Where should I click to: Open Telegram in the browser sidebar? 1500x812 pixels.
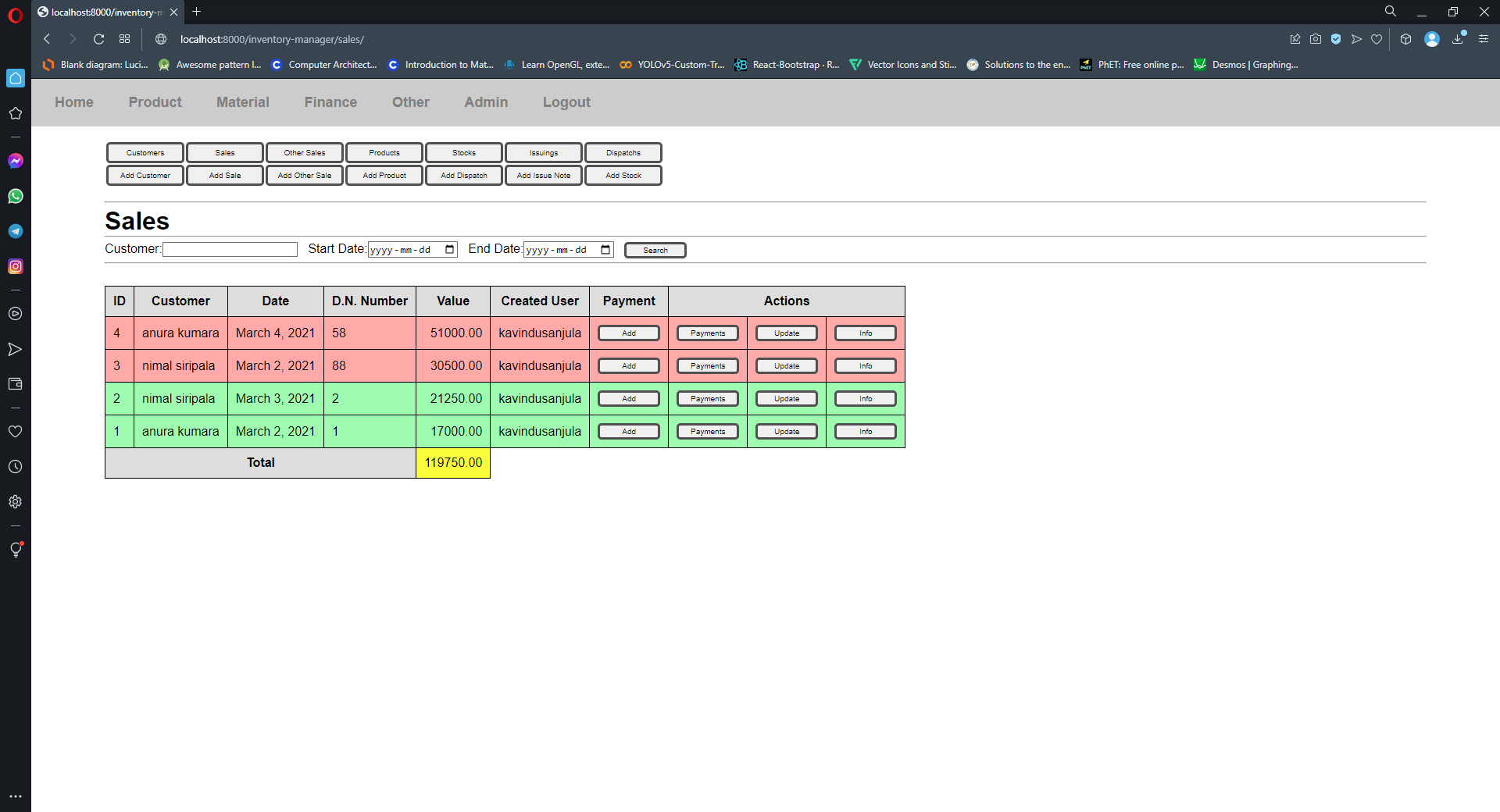pos(16,231)
